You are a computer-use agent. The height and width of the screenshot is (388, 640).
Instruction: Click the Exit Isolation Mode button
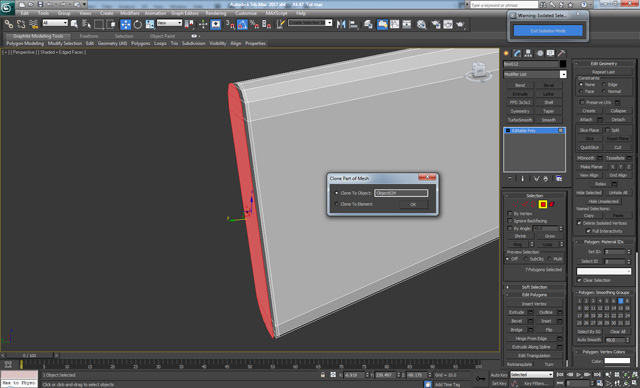click(548, 31)
